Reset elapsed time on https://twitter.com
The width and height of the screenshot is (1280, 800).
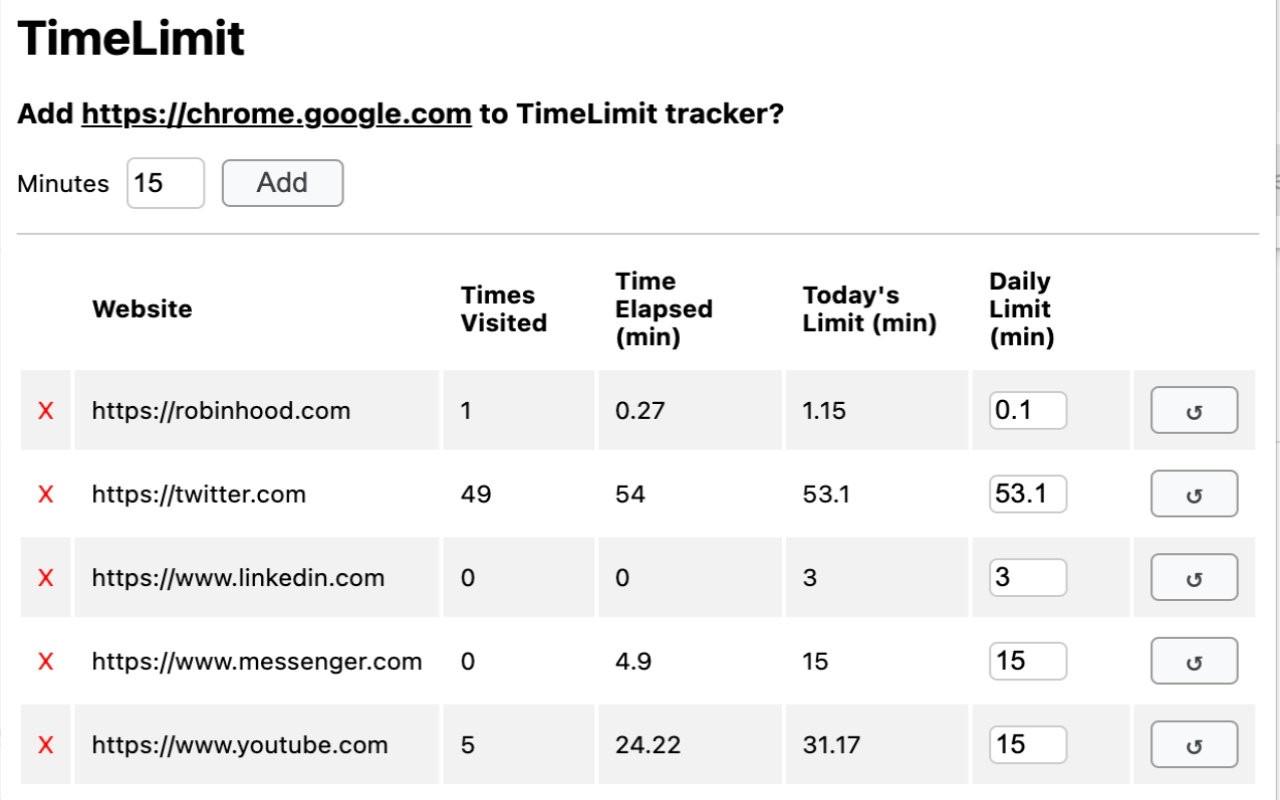click(1194, 494)
